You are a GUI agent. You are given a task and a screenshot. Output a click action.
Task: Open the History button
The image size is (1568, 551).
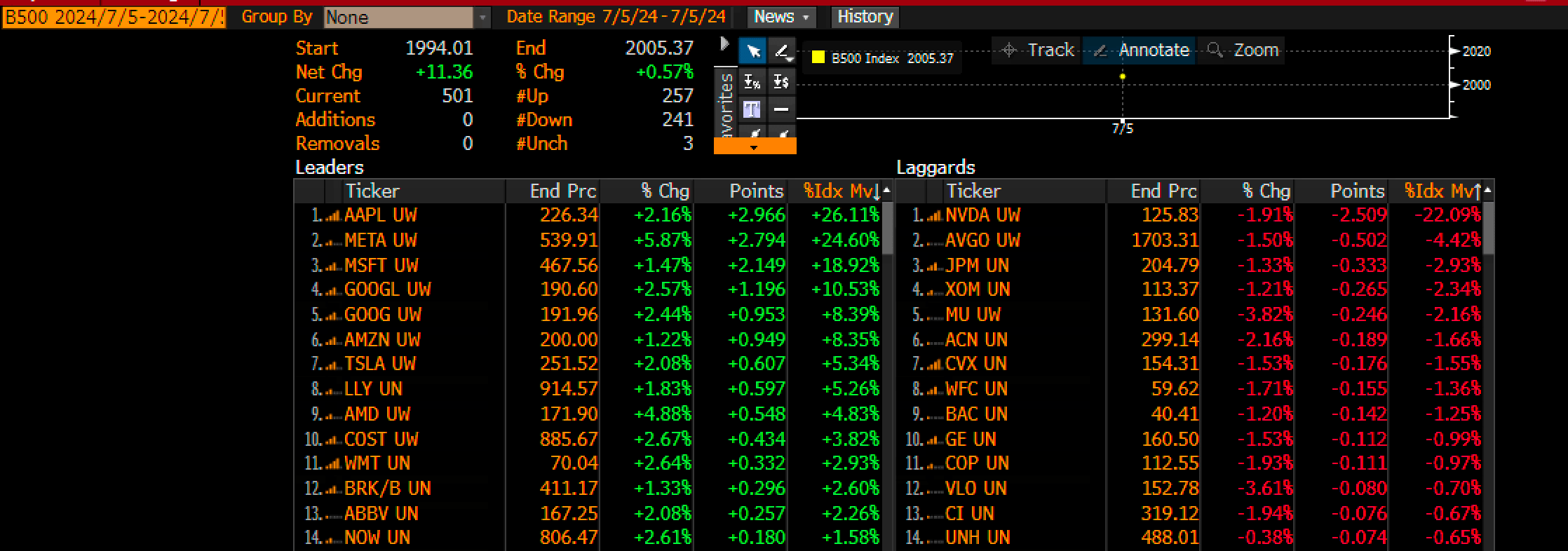point(865,17)
